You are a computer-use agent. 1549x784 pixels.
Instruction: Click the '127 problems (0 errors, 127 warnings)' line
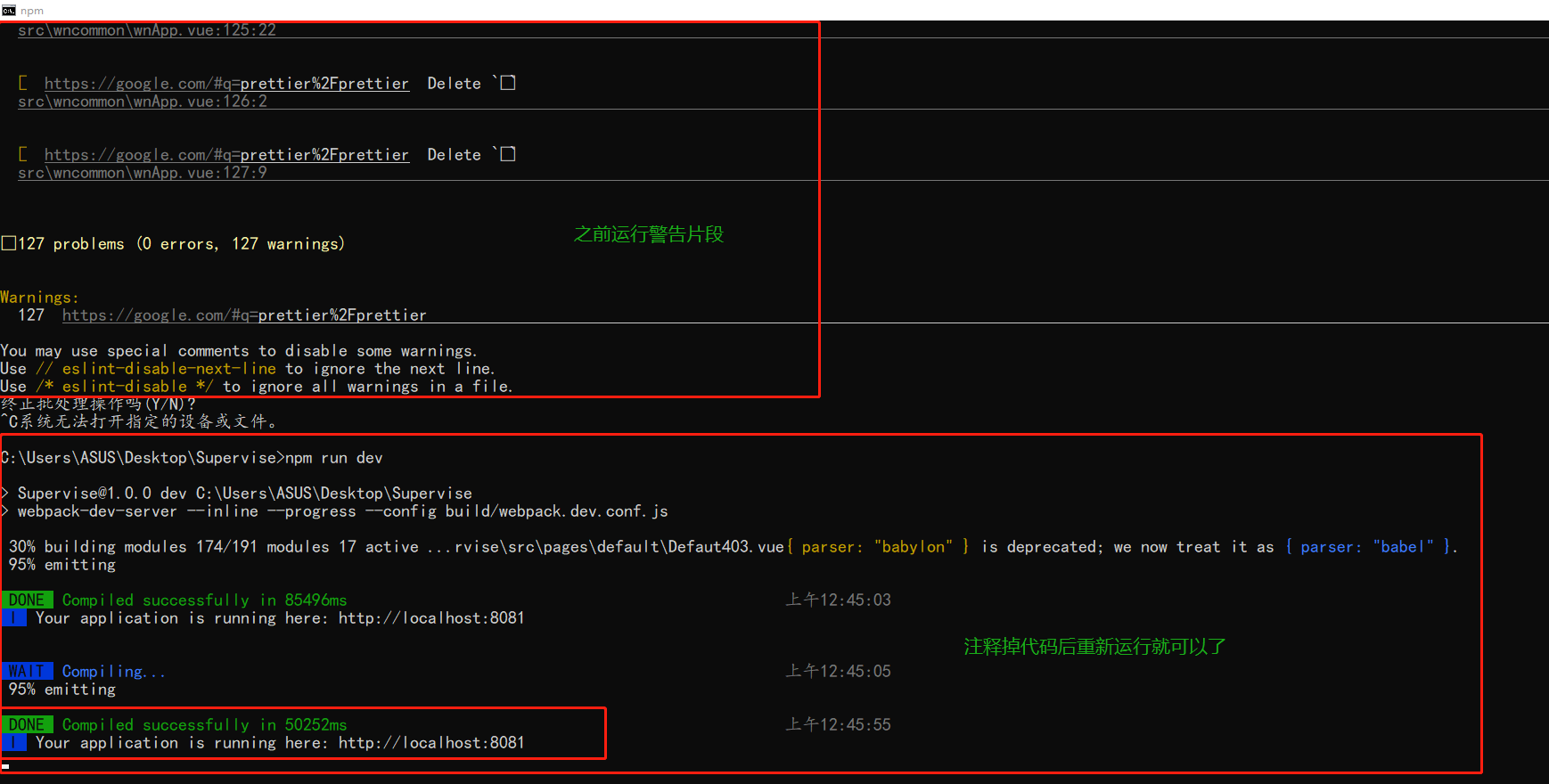(174, 244)
